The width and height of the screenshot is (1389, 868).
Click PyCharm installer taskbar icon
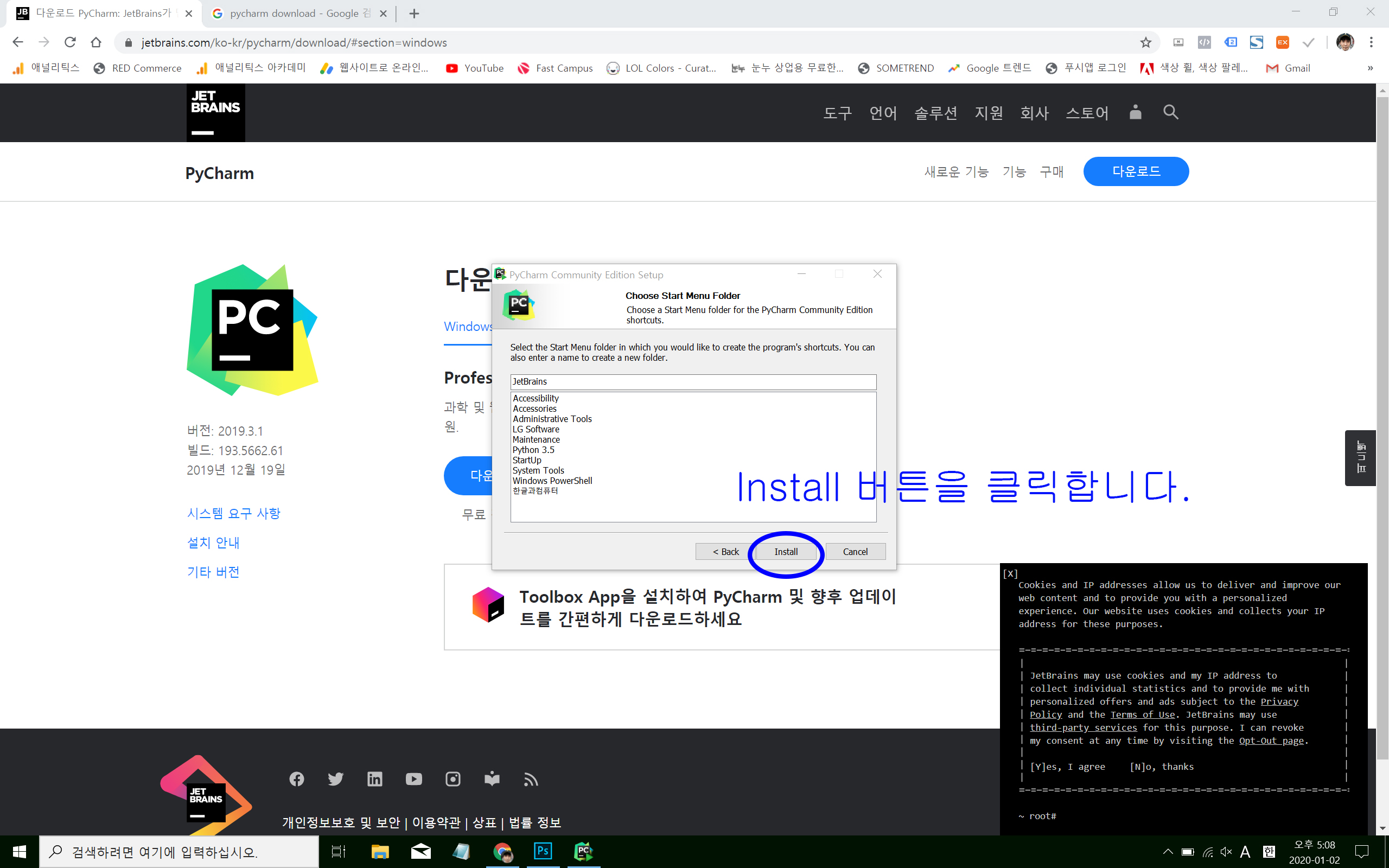[584, 851]
